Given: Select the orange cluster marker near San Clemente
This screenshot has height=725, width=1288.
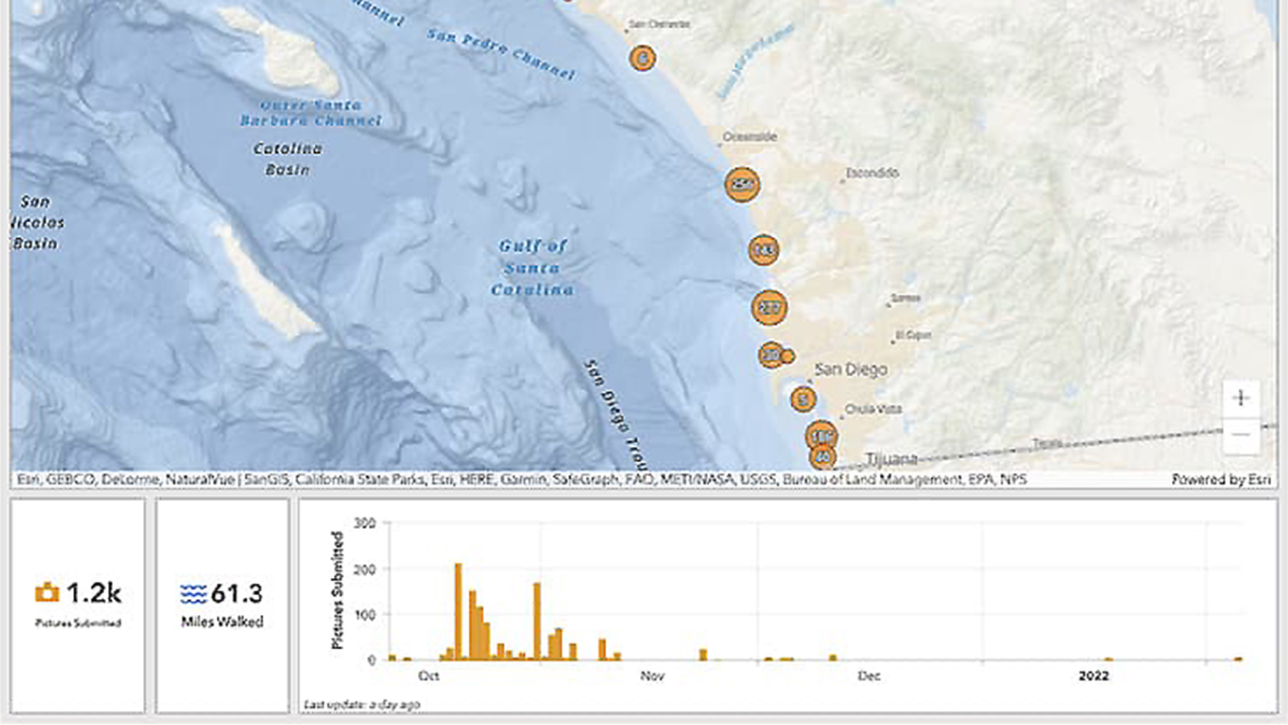Looking at the screenshot, I should coord(642,58).
